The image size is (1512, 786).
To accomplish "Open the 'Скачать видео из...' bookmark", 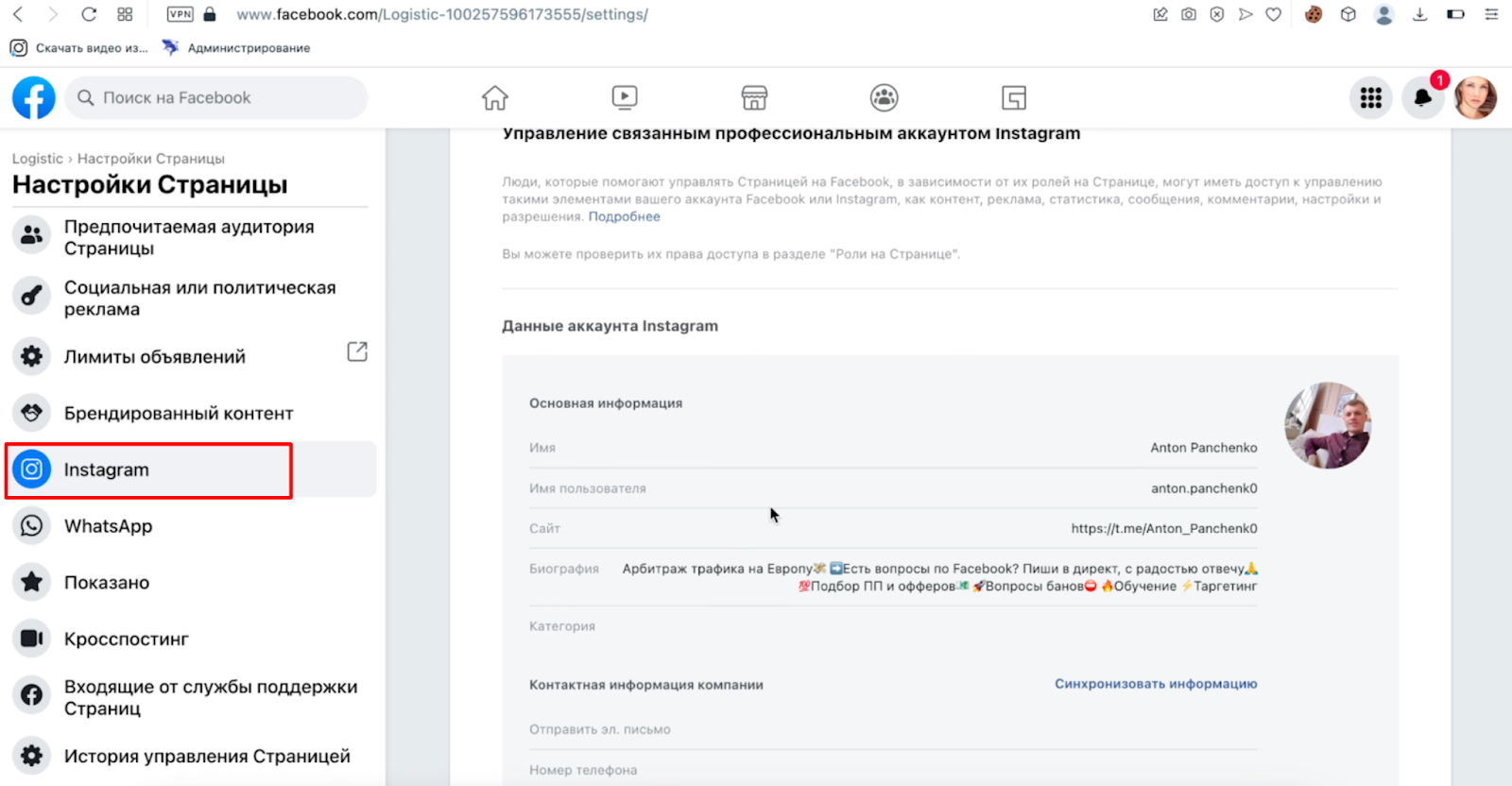I will click(x=79, y=47).
